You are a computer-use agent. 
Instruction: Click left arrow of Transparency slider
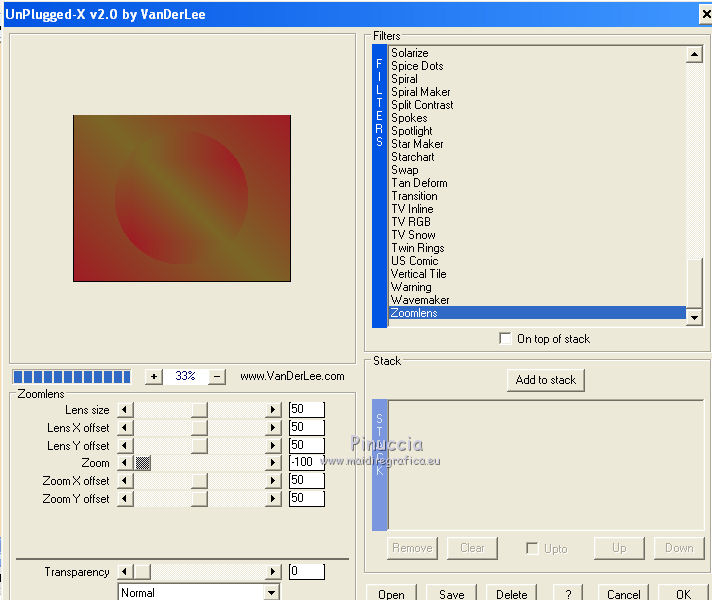point(125,571)
